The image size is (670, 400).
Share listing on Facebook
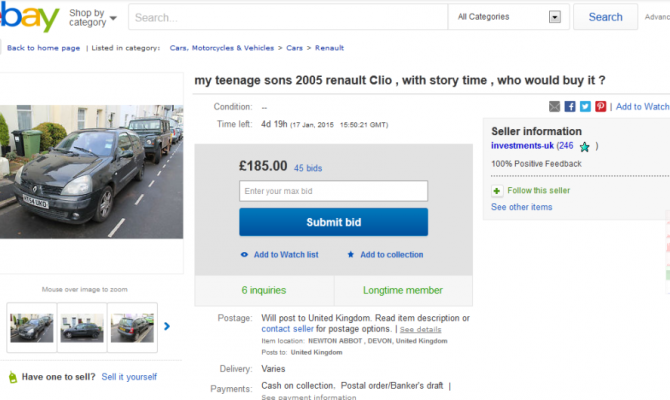point(570,107)
